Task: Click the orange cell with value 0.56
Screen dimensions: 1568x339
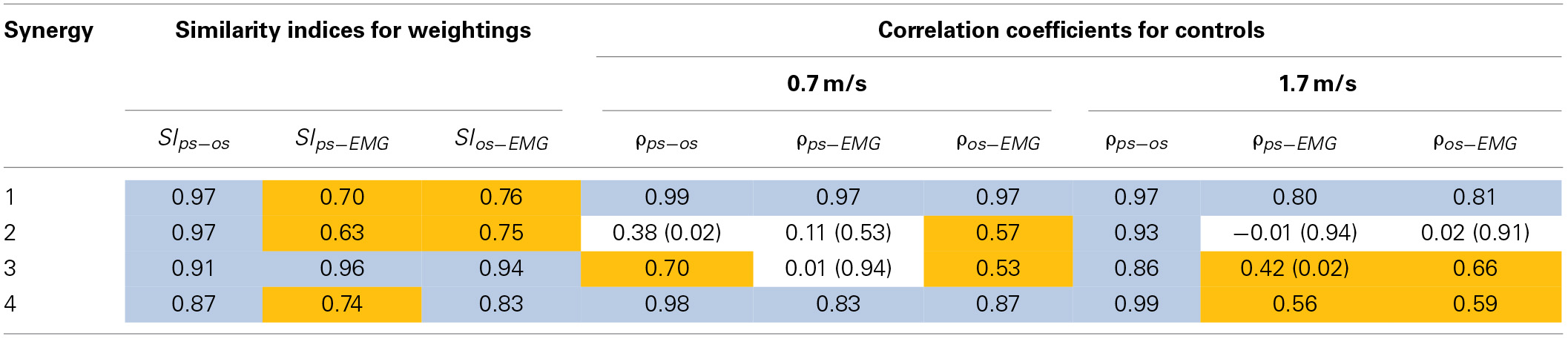Action: pyautogui.click(x=1295, y=304)
